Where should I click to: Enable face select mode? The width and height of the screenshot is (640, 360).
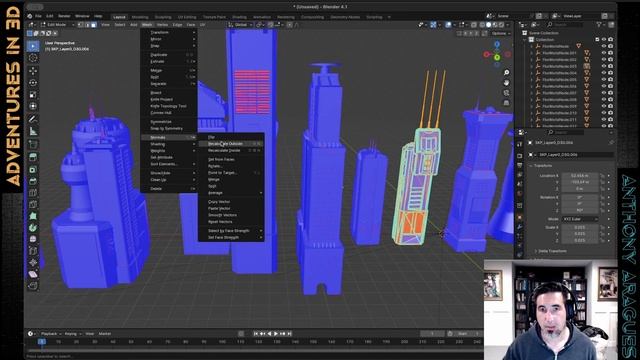(93, 25)
